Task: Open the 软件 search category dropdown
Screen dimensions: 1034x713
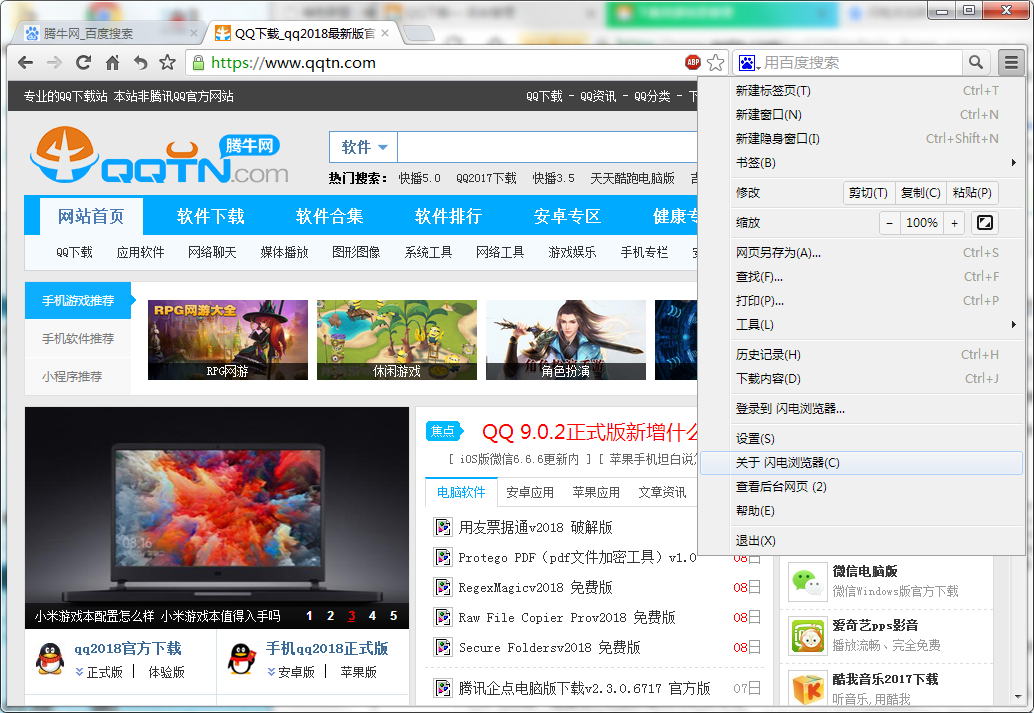Action: [x=363, y=147]
